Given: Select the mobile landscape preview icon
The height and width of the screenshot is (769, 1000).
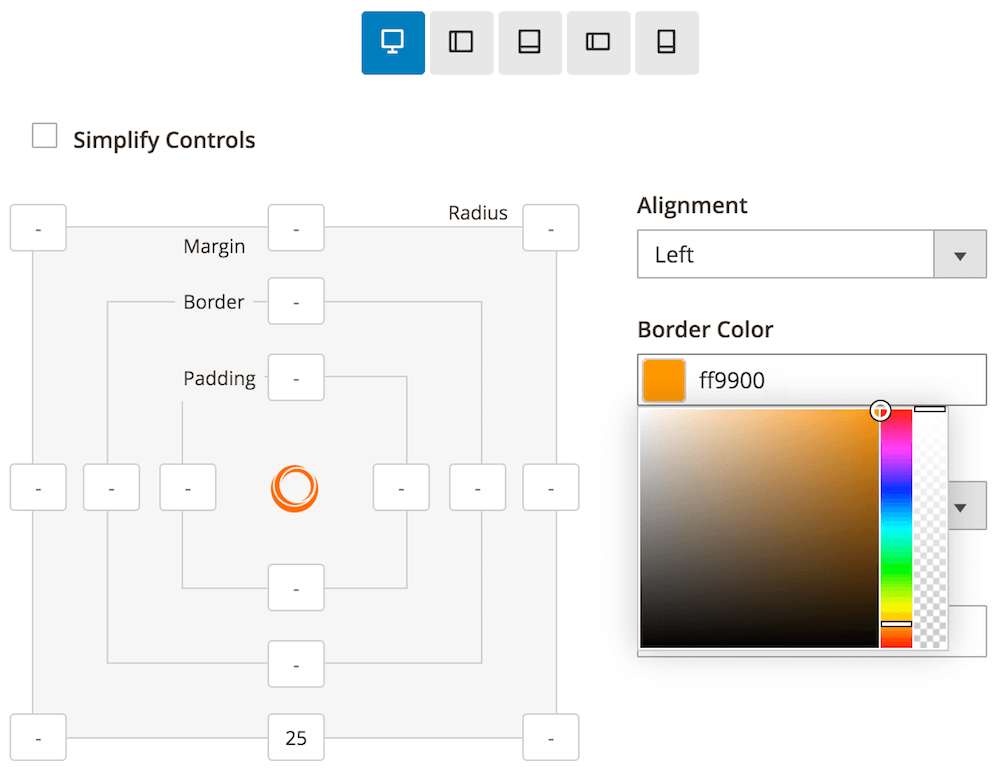Looking at the screenshot, I should point(598,42).
